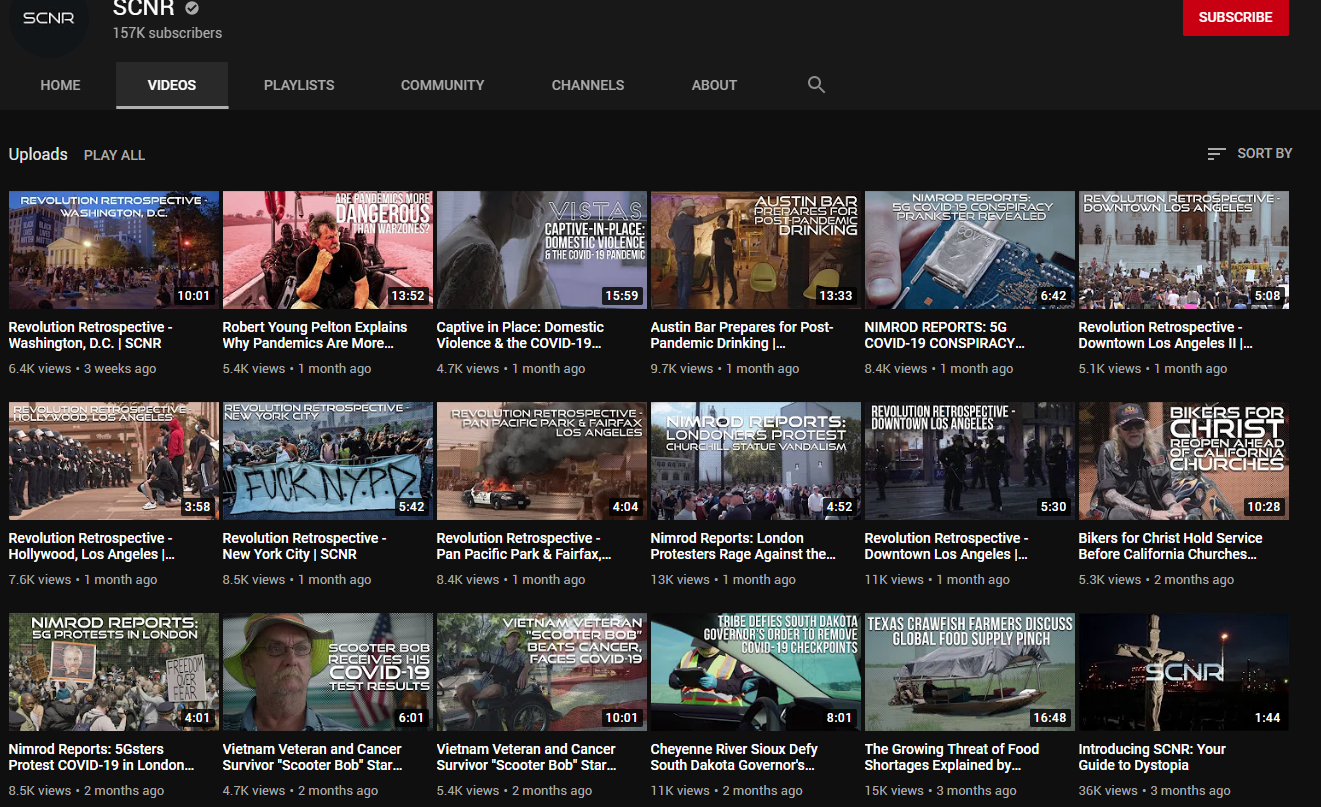Open 5G Protests in London thumbnail
The height and width of the screenshot is (807, 1321).
point(114,672)
